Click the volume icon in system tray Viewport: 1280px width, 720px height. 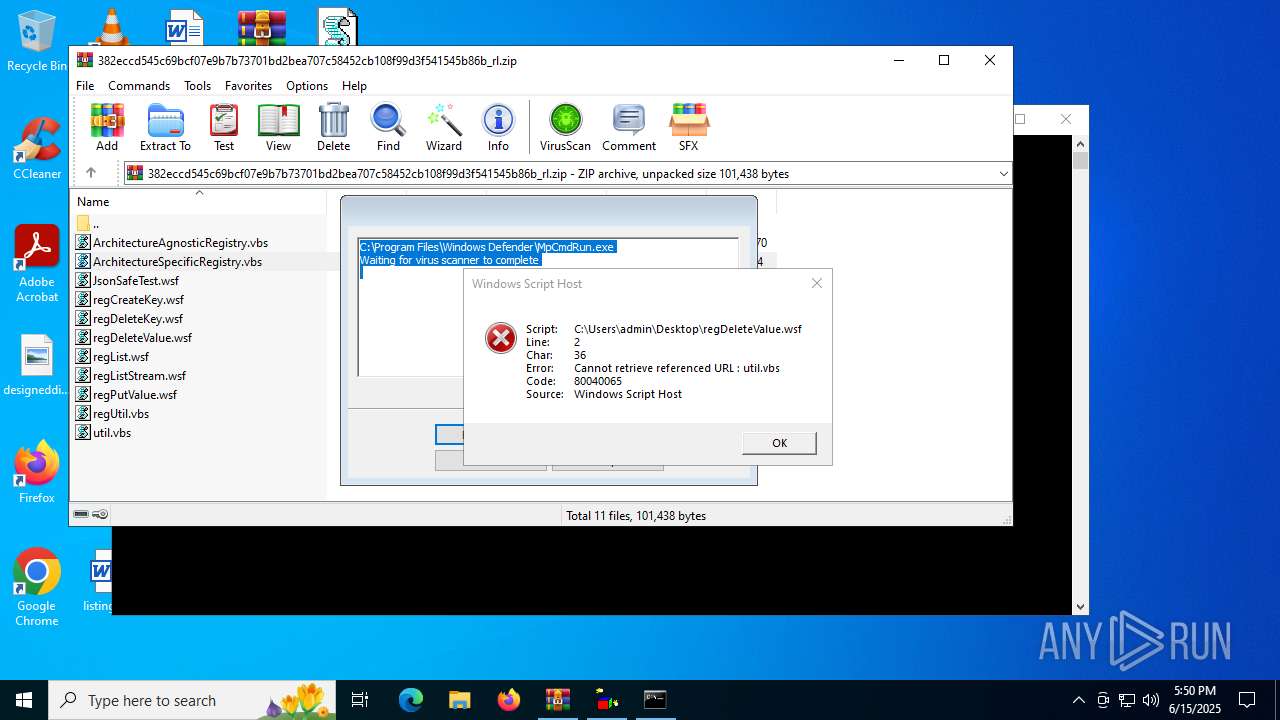point(1150,700)
